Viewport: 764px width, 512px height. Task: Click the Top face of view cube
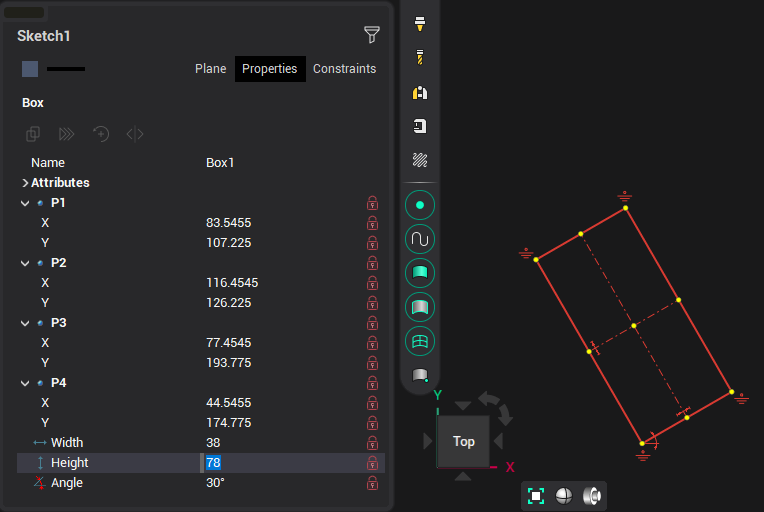(x=463, y=441)
